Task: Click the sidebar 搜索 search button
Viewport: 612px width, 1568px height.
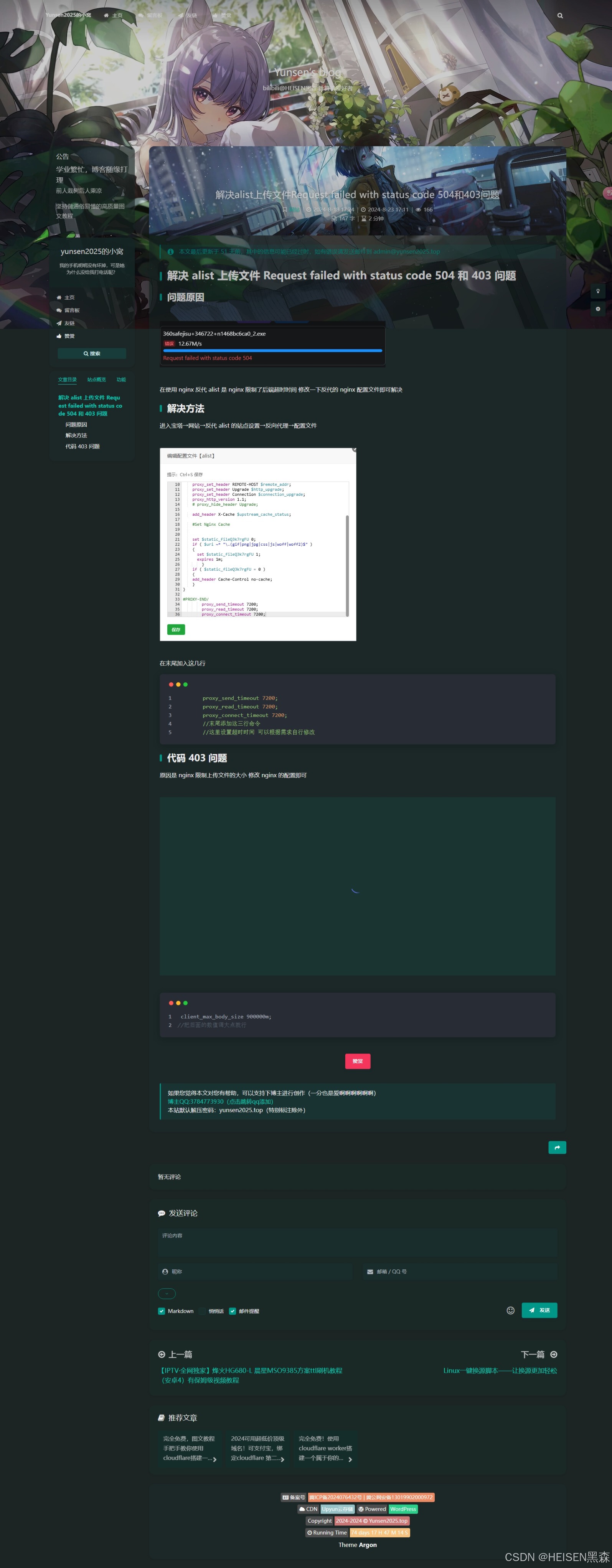Action: [92, 354]
